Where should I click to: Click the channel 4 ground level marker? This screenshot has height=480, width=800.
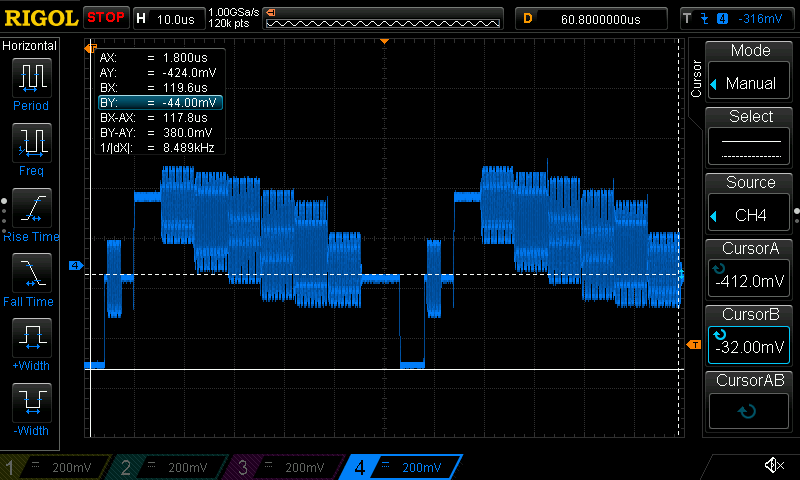coord(76,265)
